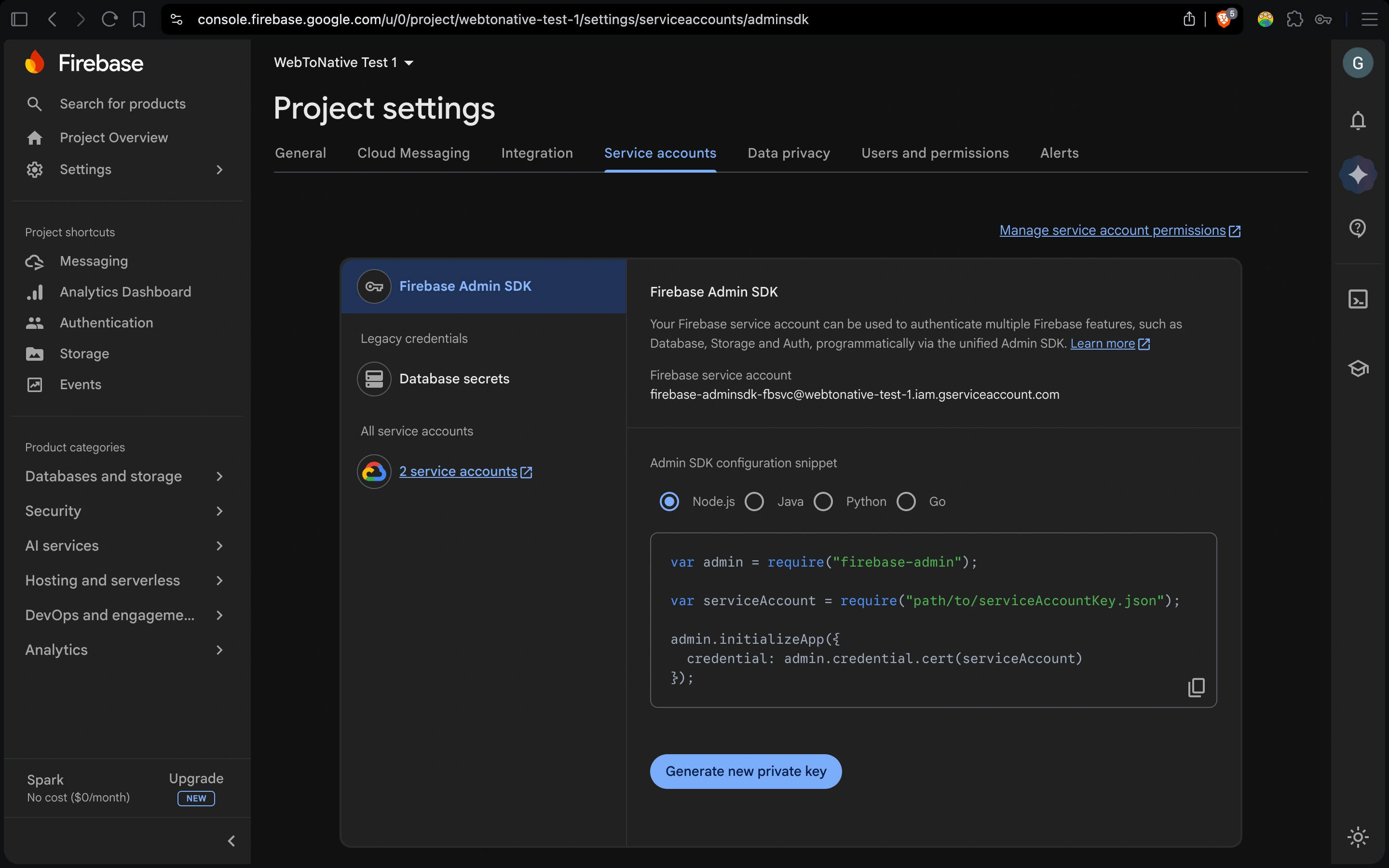Image resolution: width=1389 pixels, height=868 pixels.
Task: Click the browser share icon
Action: pyautogui.click(x=1189, y=19)
